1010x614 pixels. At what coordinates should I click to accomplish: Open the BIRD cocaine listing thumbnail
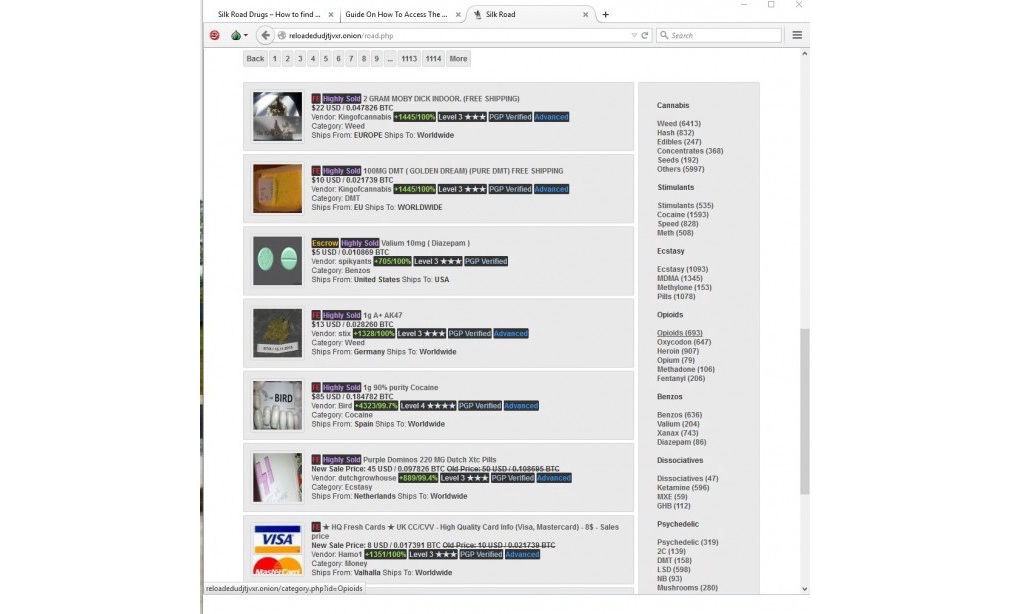278,405
